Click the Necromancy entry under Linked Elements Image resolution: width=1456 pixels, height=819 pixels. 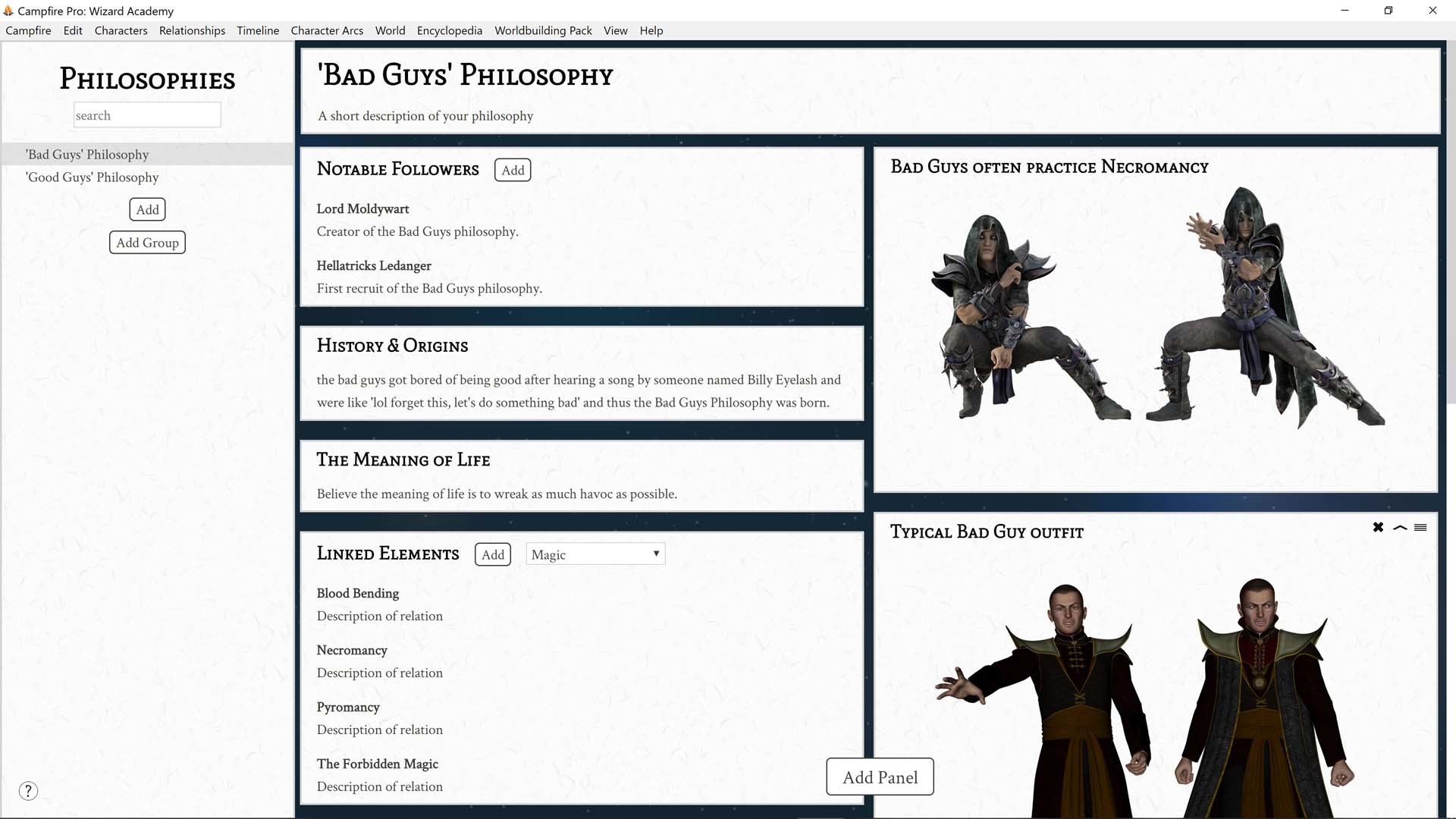click(x=351, y=650)
